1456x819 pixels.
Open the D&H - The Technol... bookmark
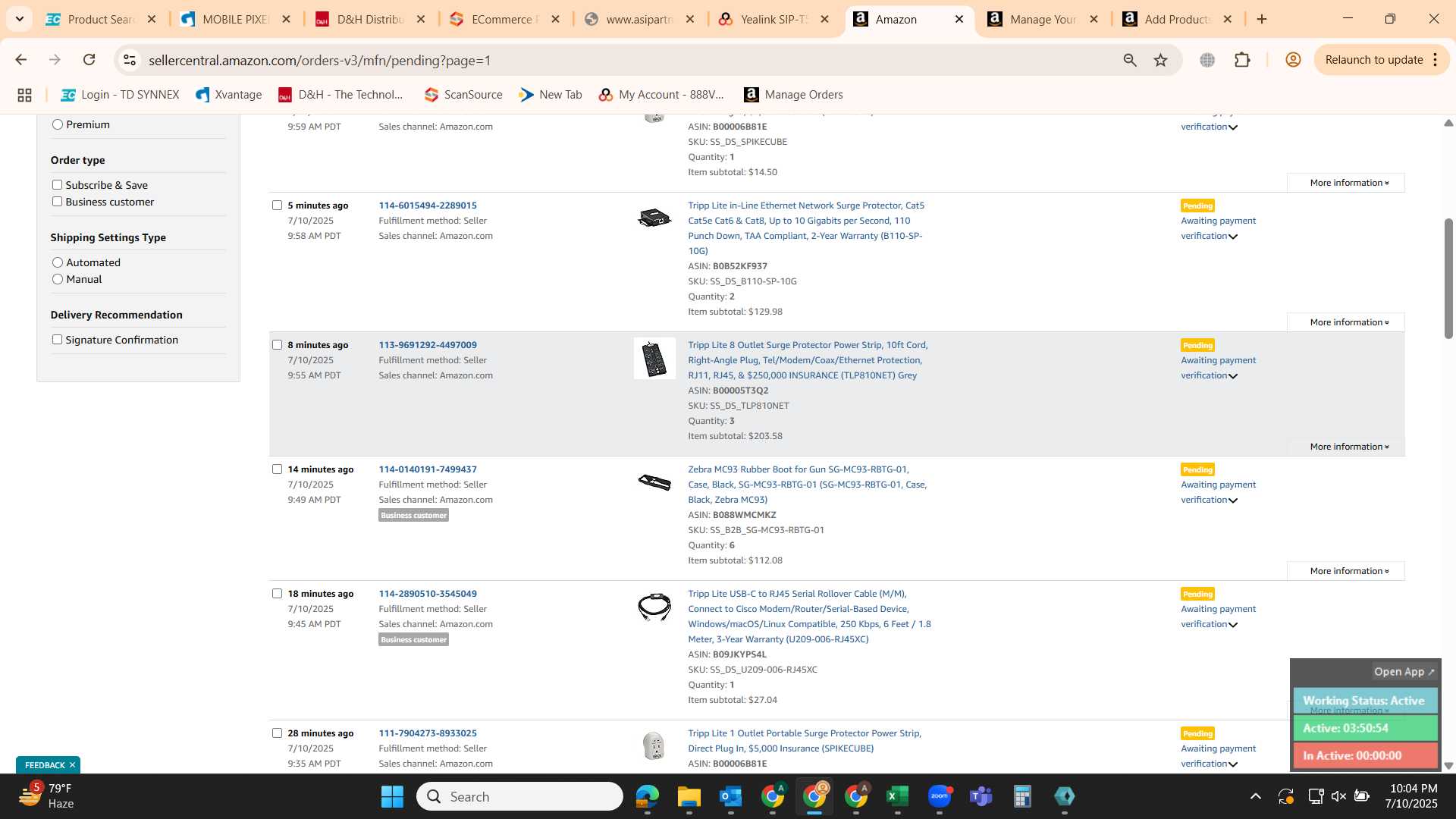coord(340,95)
